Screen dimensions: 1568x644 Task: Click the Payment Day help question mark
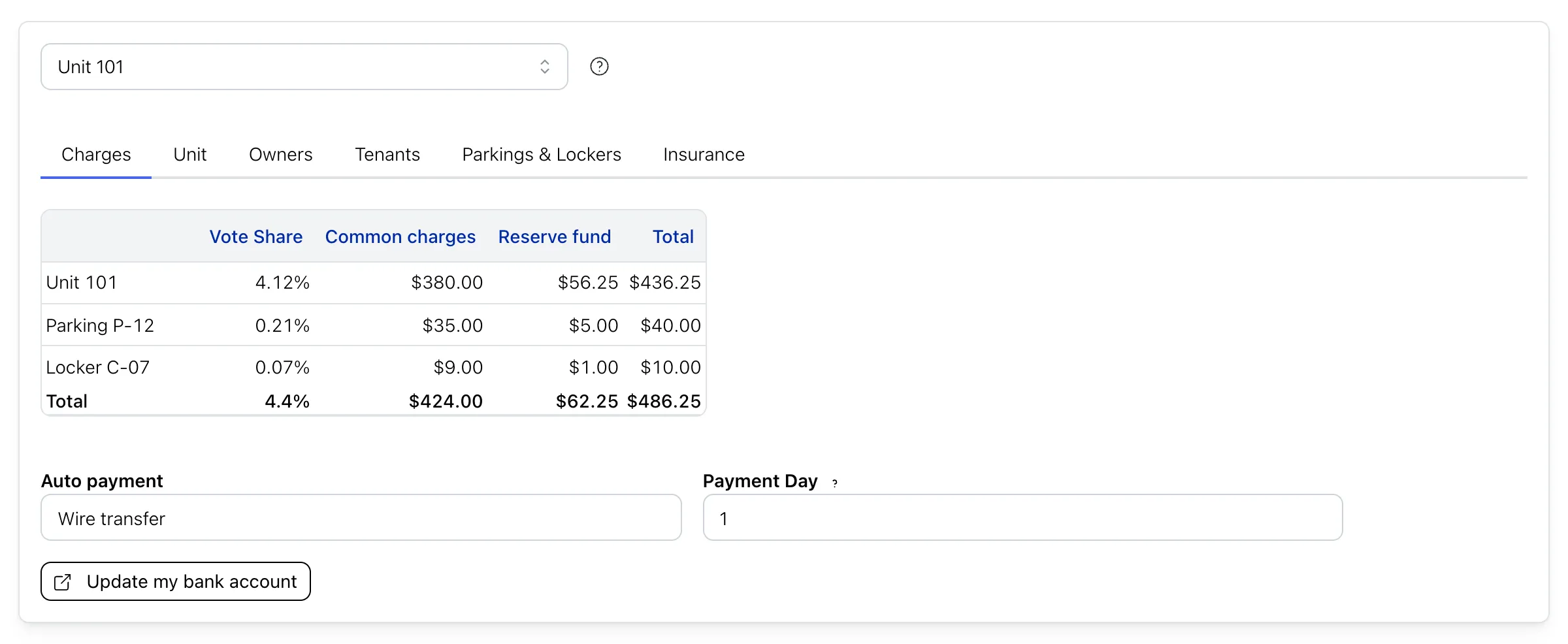point(835,483)
